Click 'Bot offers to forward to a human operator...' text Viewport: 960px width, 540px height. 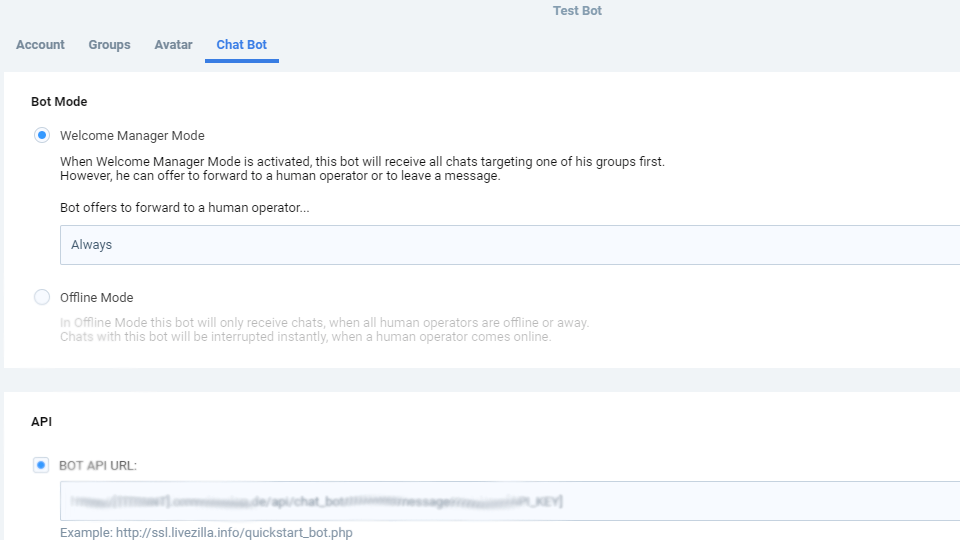tap(185, 208)
